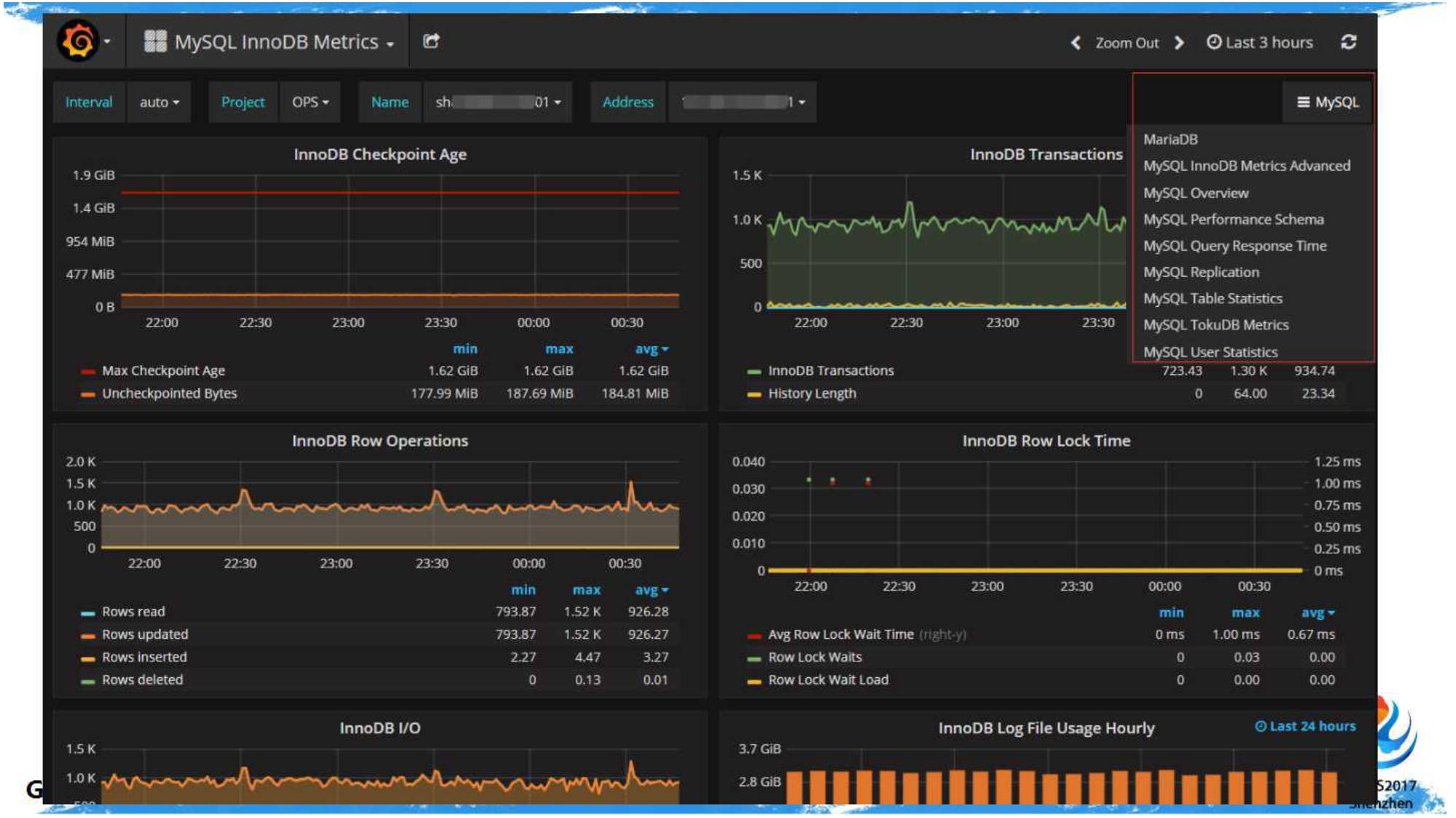Select MySQL User Statistics dashboard

pyautogui.click(x=1210, y=352)
